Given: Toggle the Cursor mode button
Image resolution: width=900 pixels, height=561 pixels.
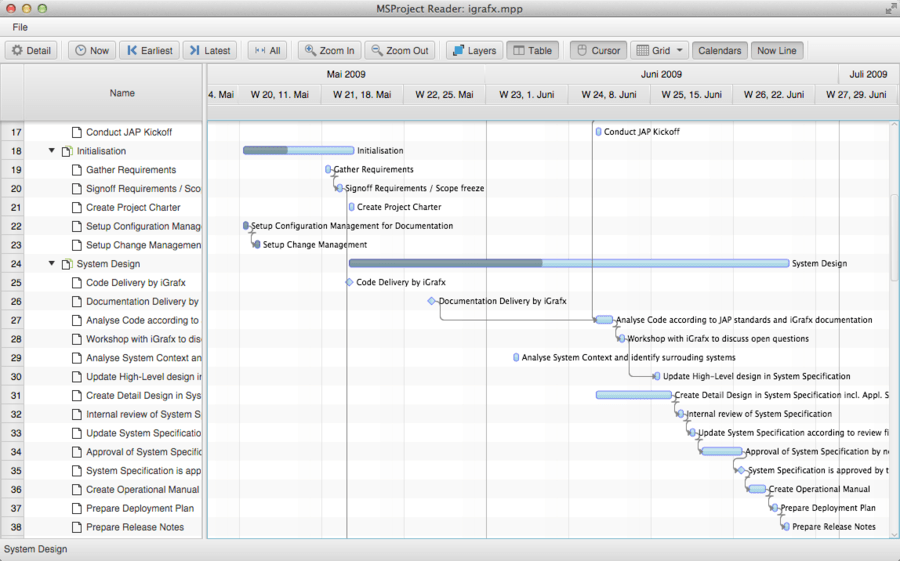Looking at the screenshot, I should click(x=598, y=50).
